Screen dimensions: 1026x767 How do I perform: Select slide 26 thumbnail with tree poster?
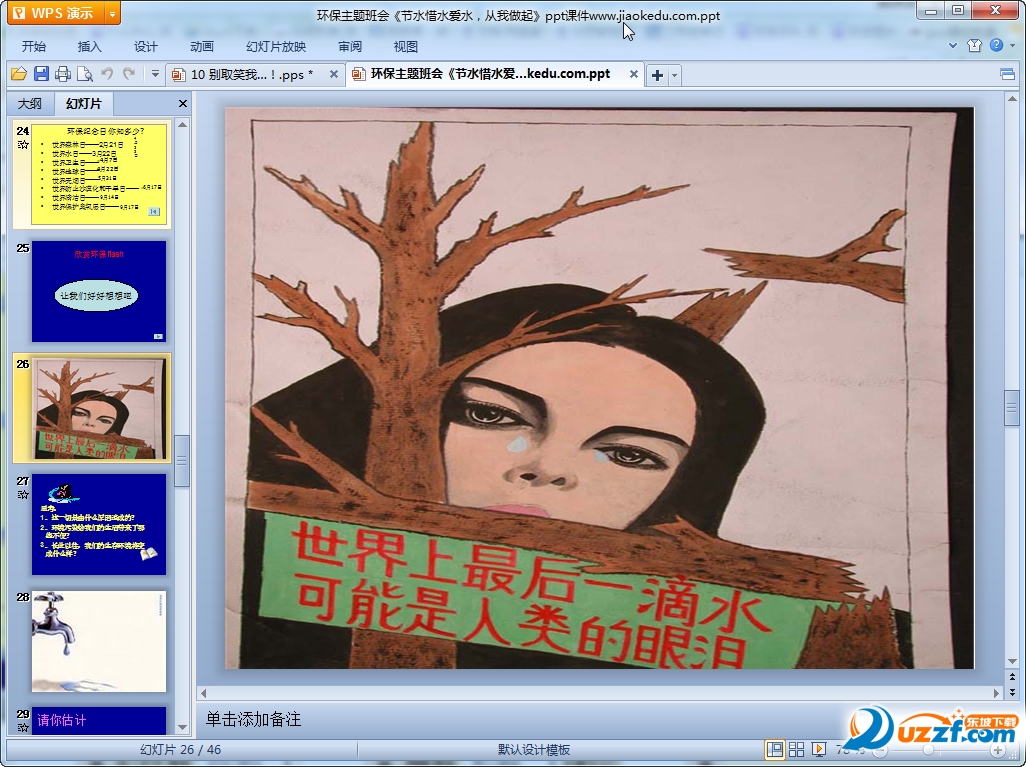99,408
